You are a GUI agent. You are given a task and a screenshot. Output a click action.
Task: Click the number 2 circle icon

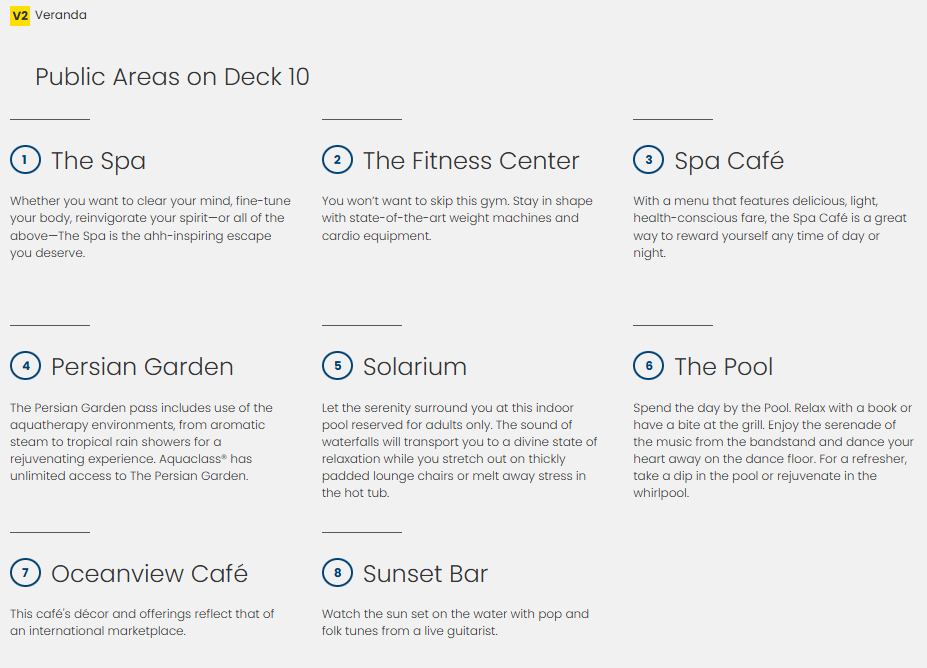(337, 160)
